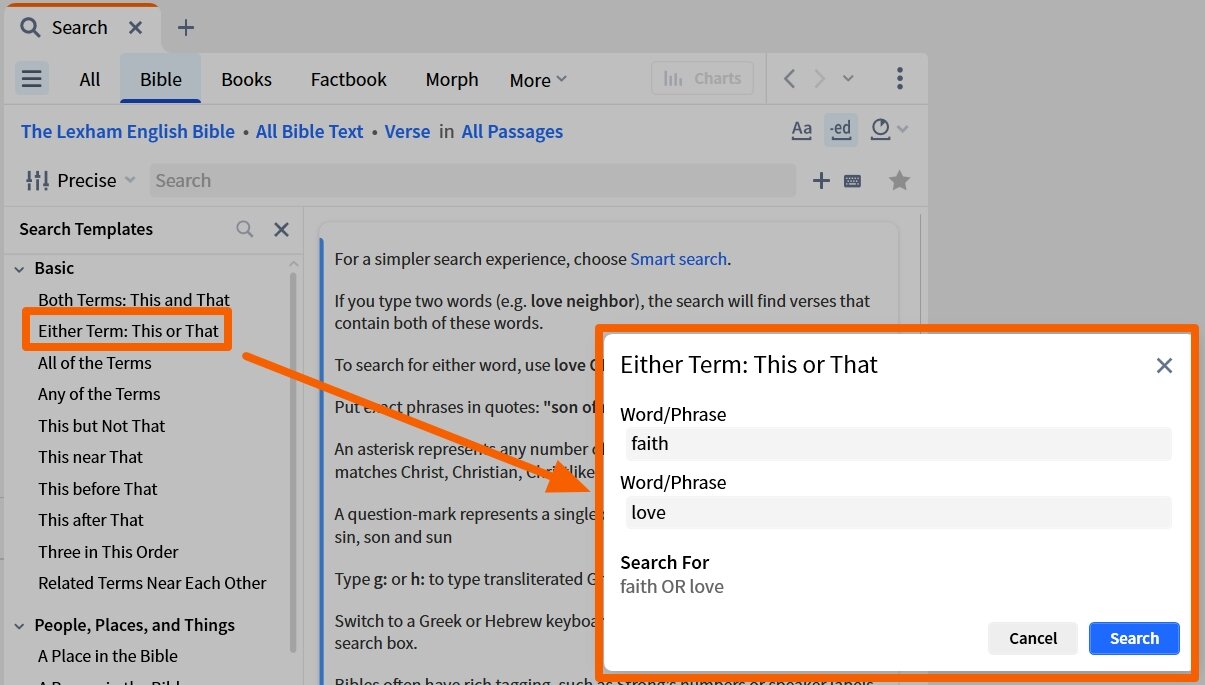Change the All Passages range

coord(512,131)
